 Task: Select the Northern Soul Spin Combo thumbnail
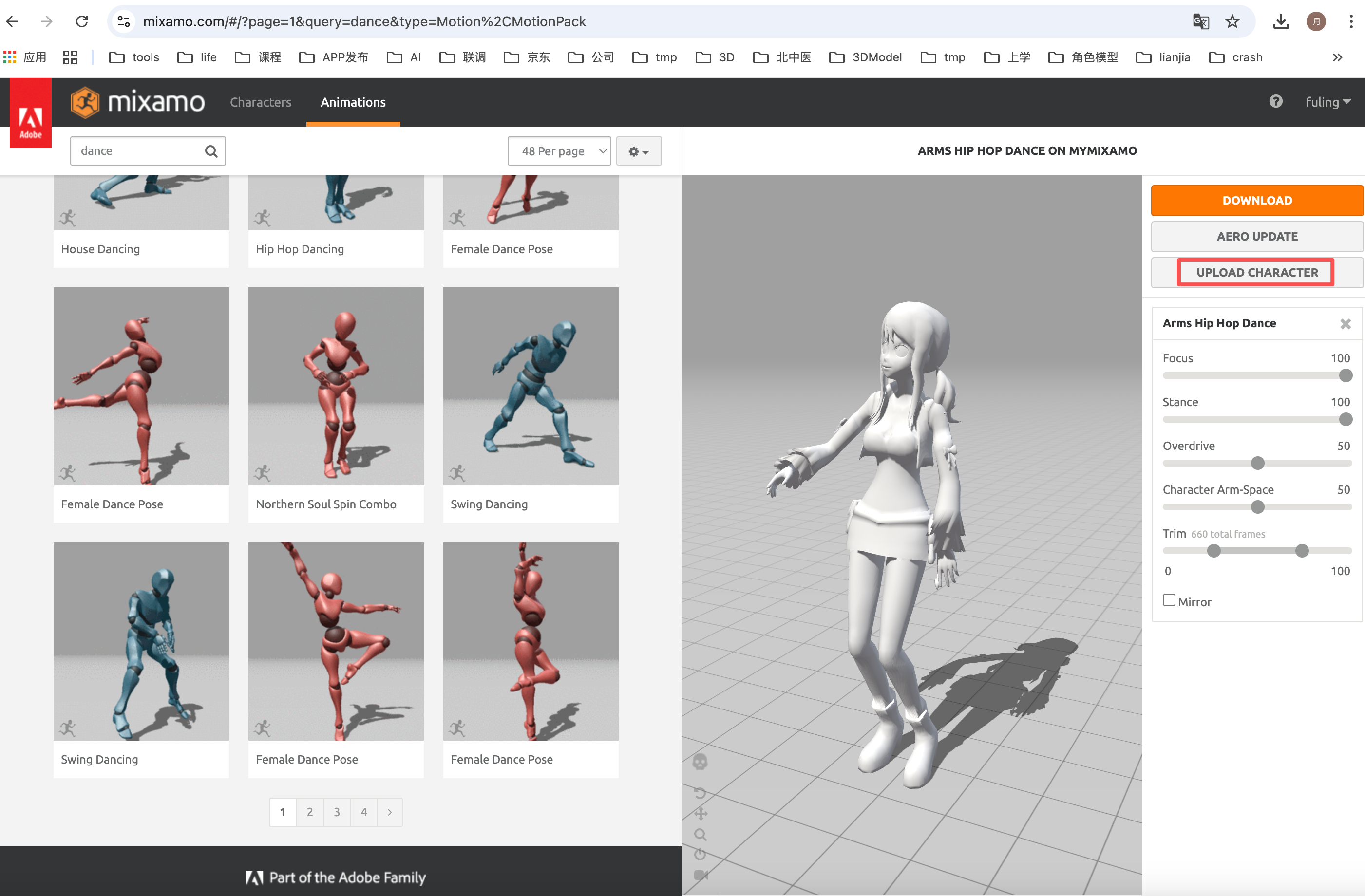click(x=336, y=386)
